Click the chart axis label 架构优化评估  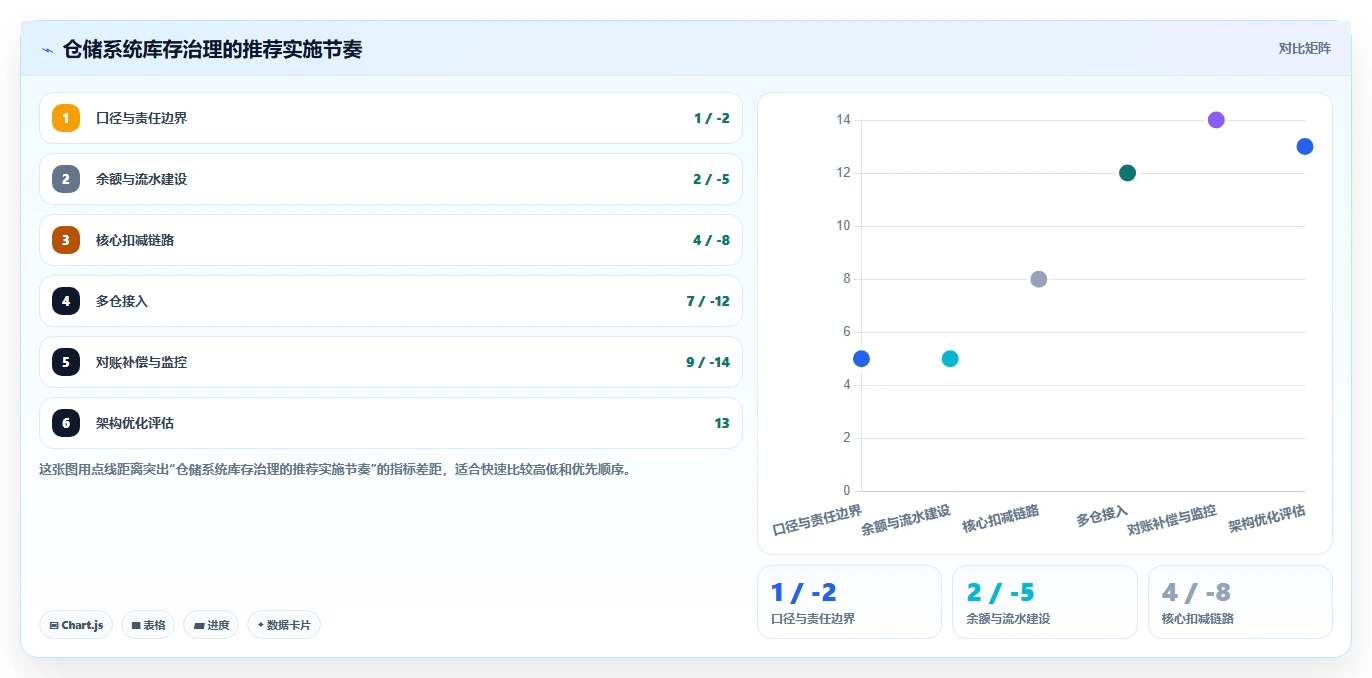pos(1267,518)
